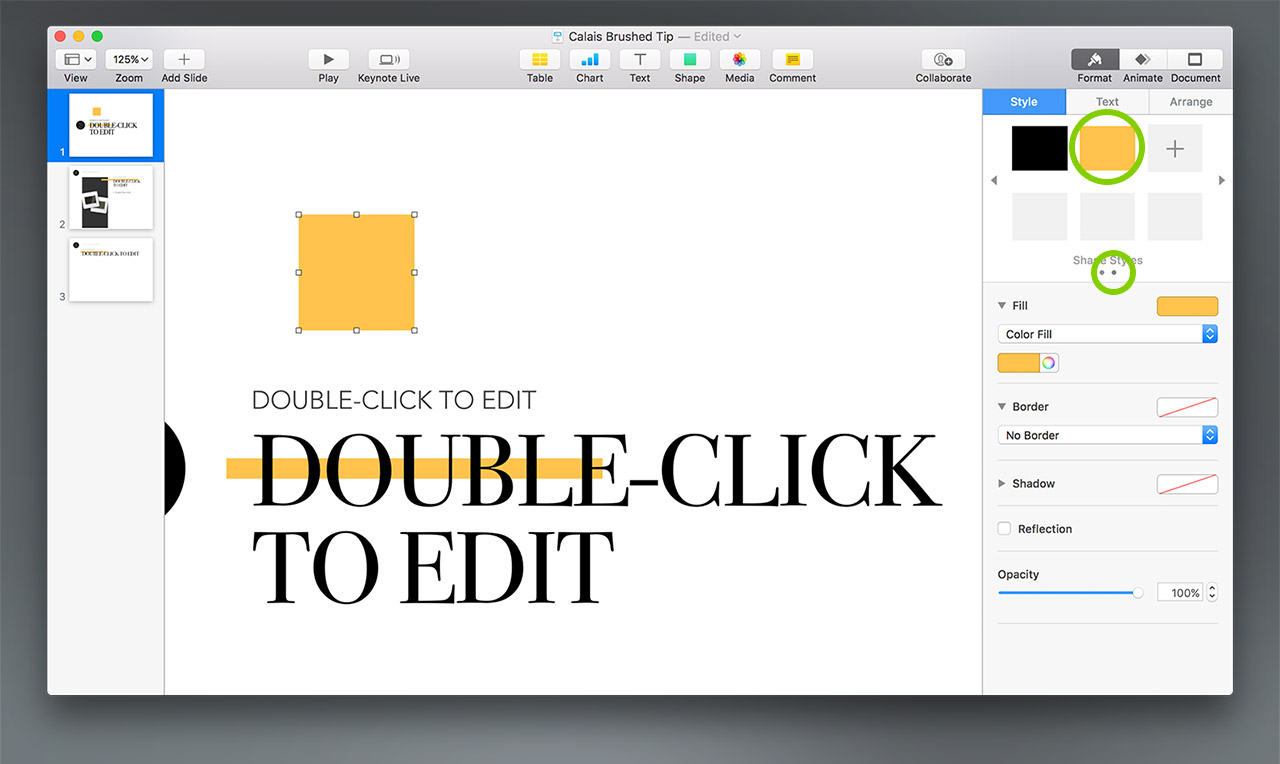Image resolution: width=1280 pixels, height=764 pixels.
Task: Add a Comment sticky note
Action: click(x=793, y=60)
